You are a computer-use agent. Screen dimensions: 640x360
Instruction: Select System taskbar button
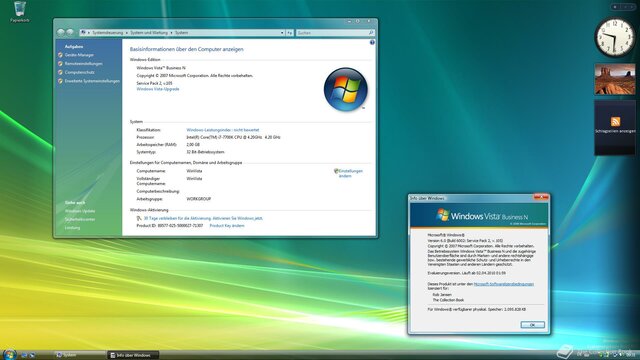point(79,355)
